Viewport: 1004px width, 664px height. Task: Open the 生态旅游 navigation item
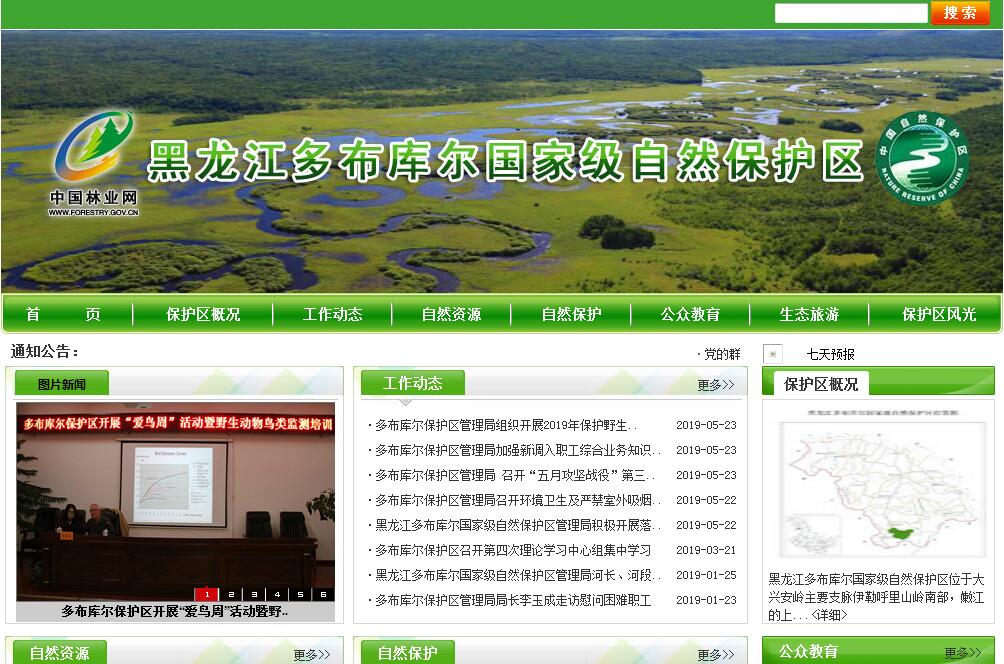click(x=809, y=314)
